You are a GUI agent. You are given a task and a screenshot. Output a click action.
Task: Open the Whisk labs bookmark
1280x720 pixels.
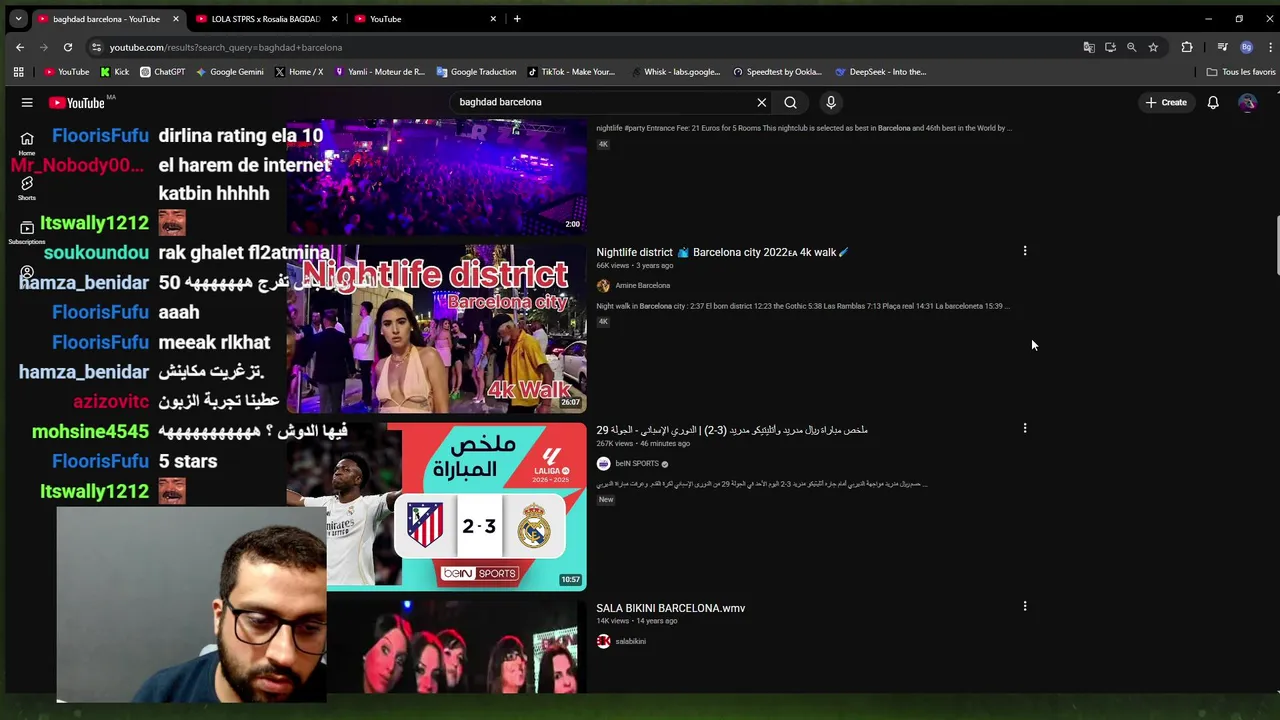(674, 72)
